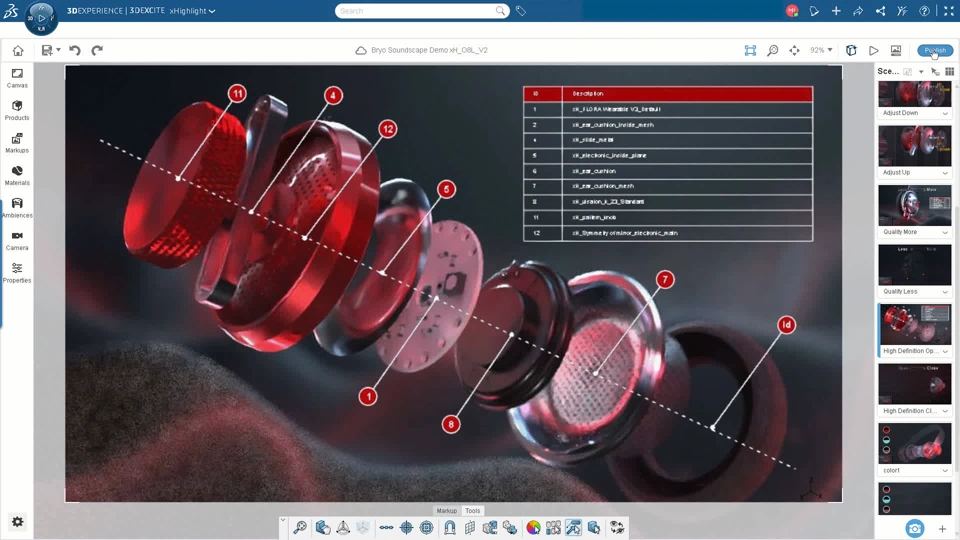960x540 pixels.
Task: Switch to the Tools tab
Action: pos(473,511)
